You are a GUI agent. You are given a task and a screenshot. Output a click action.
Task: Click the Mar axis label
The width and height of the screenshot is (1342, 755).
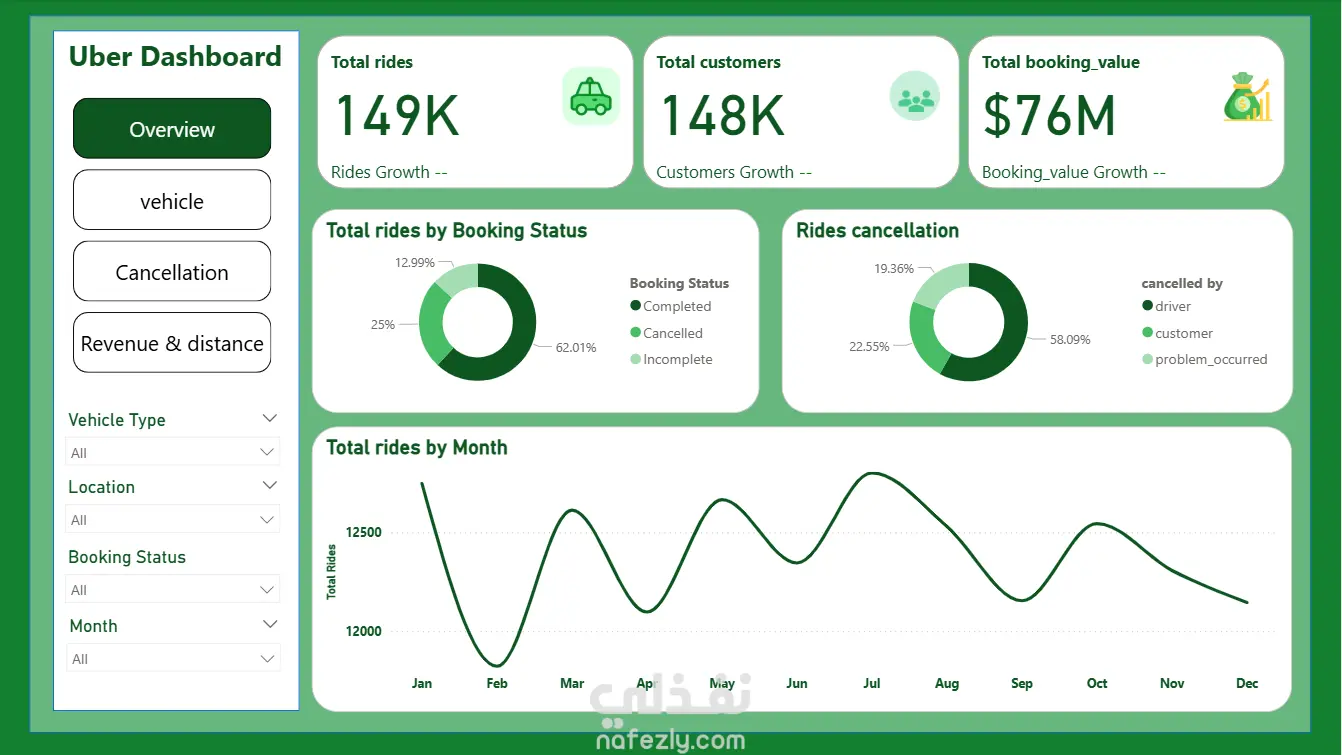(x=572, y=683)
